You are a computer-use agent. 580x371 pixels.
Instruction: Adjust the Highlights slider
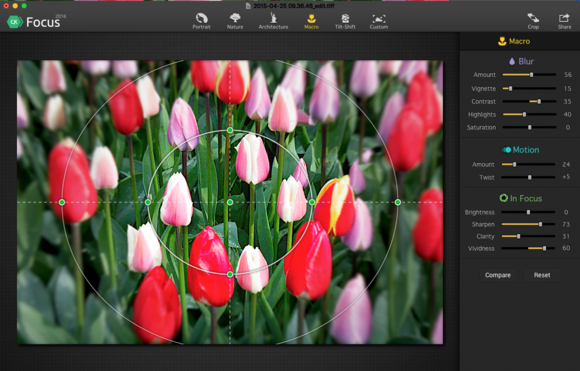(x=529, y=114)
